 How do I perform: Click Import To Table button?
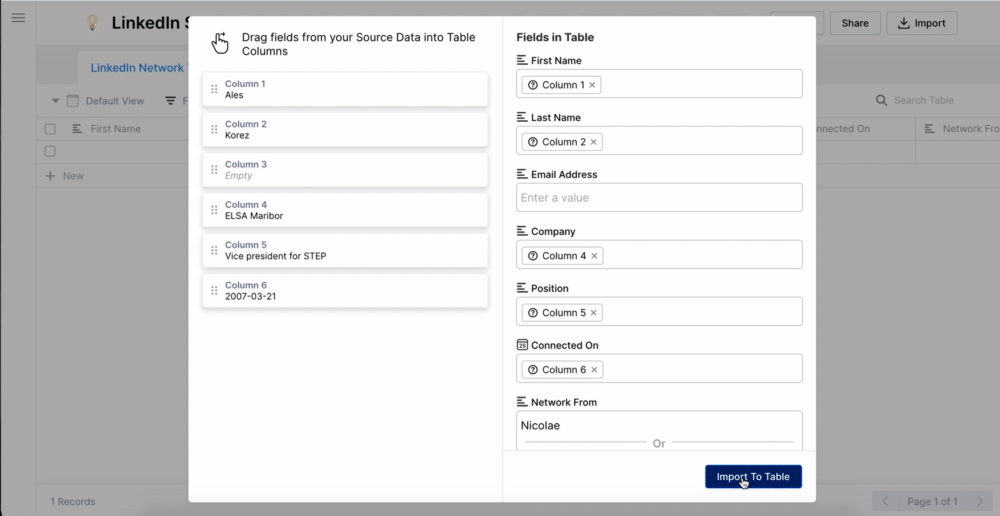(753, 476)
